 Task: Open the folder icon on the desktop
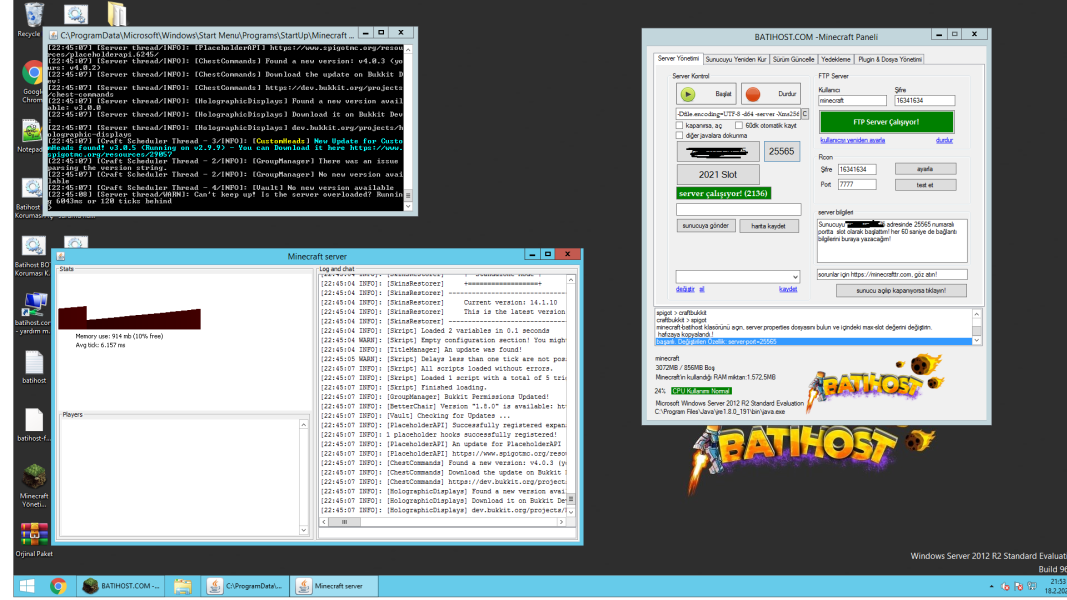coord(116,14)
